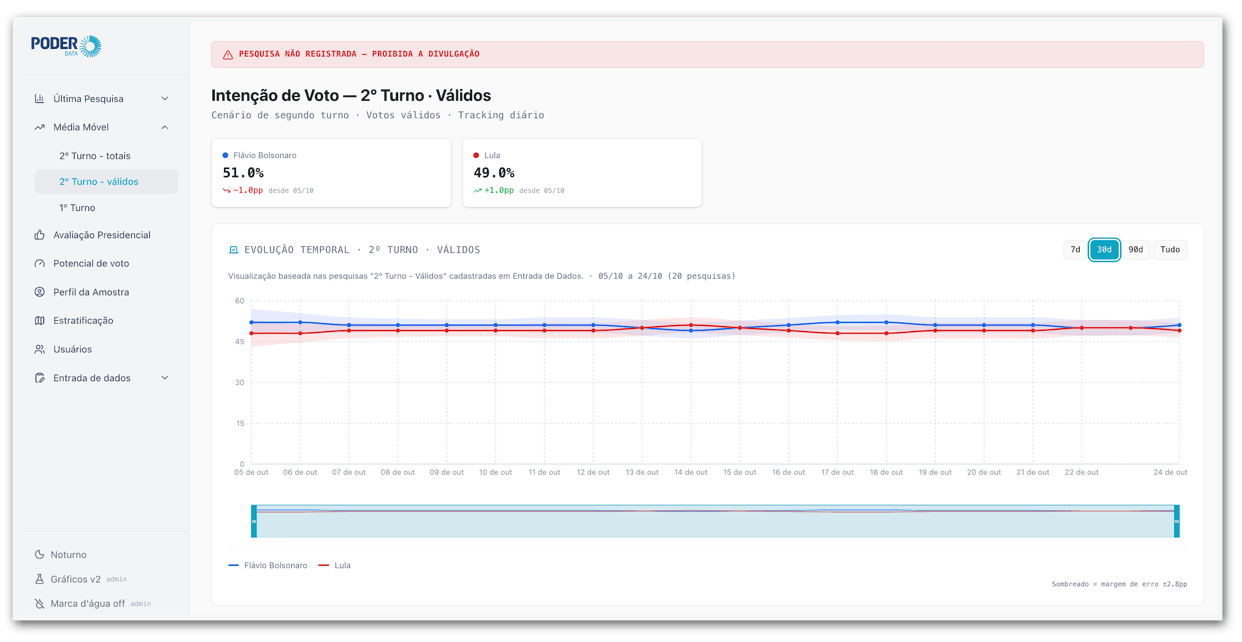Toggle Lula series in chart legend
The width and height of the screenshot is (1242, 642).
point(334,565)
